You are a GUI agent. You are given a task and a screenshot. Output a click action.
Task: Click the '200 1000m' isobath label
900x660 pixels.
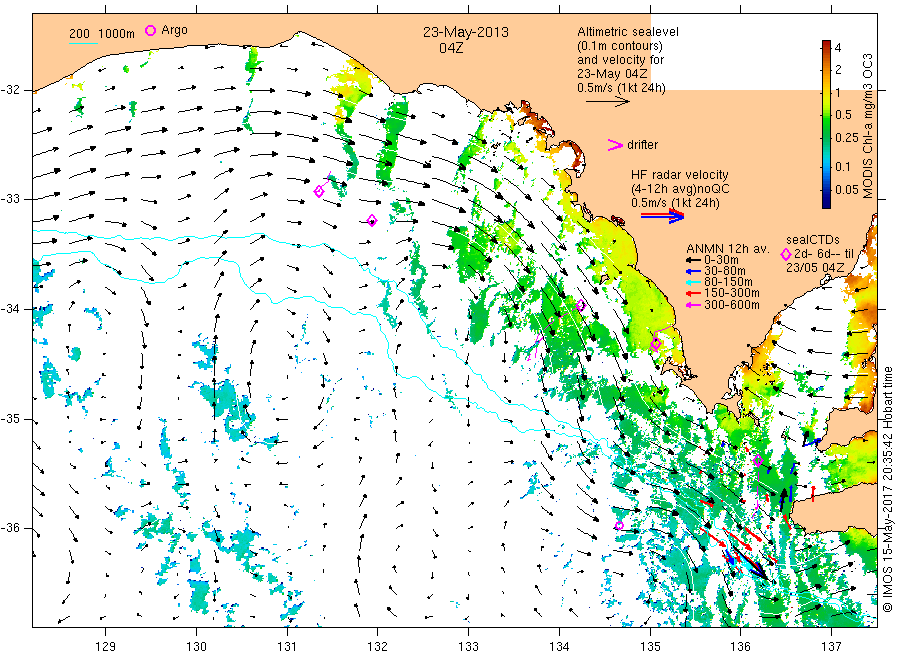102,34
